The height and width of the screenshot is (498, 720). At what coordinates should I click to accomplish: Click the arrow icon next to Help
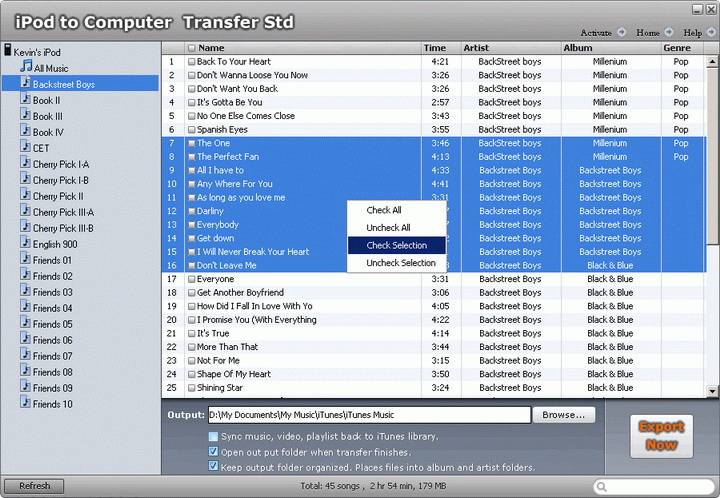point(711,32)
